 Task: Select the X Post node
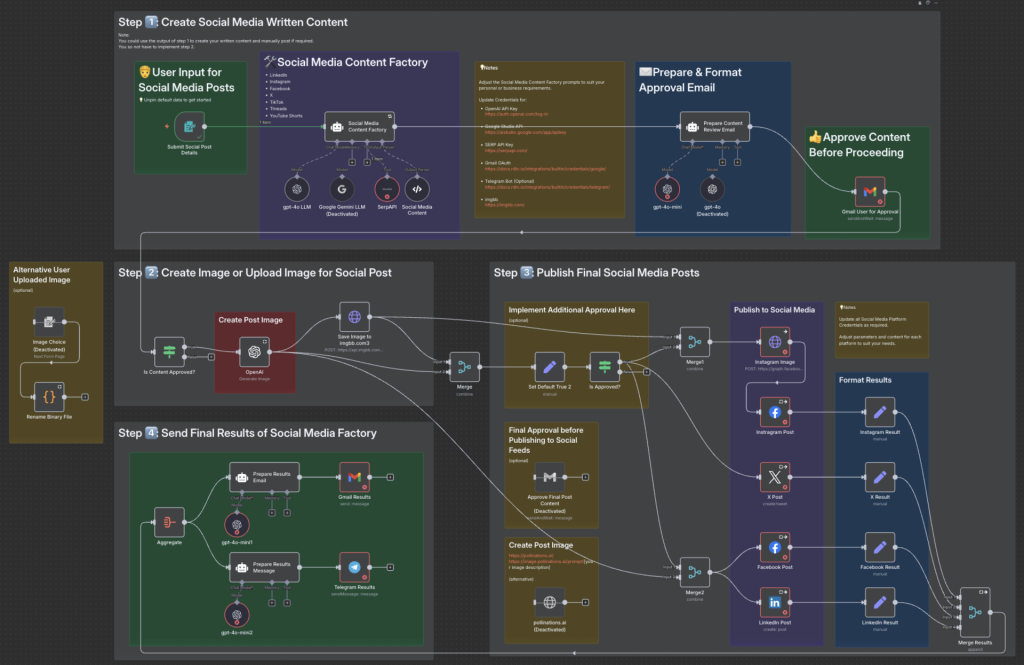(x=775, y=476)
